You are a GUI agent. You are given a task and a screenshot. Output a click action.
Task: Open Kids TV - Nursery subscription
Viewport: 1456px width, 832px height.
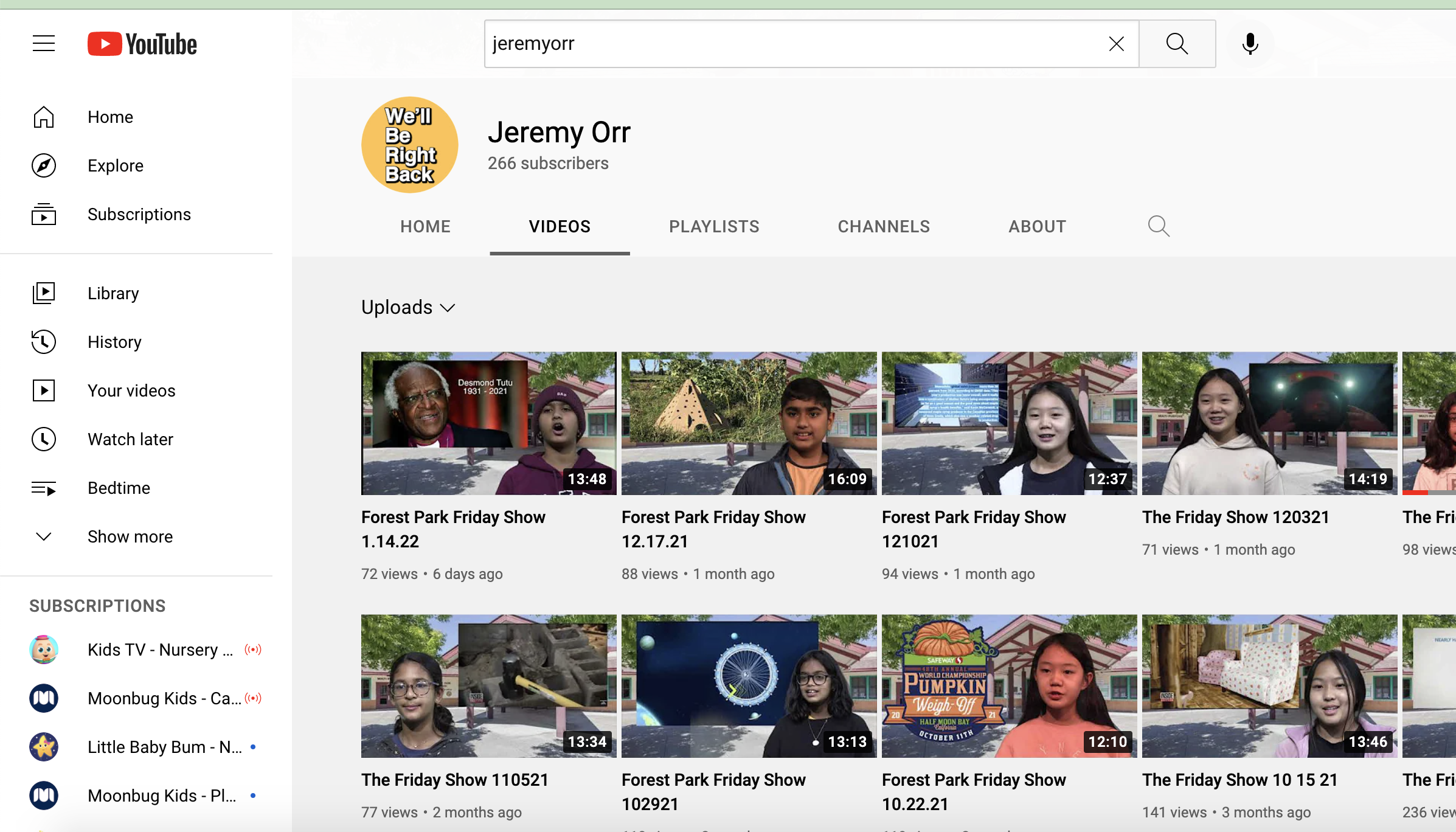tap(159, 650)
